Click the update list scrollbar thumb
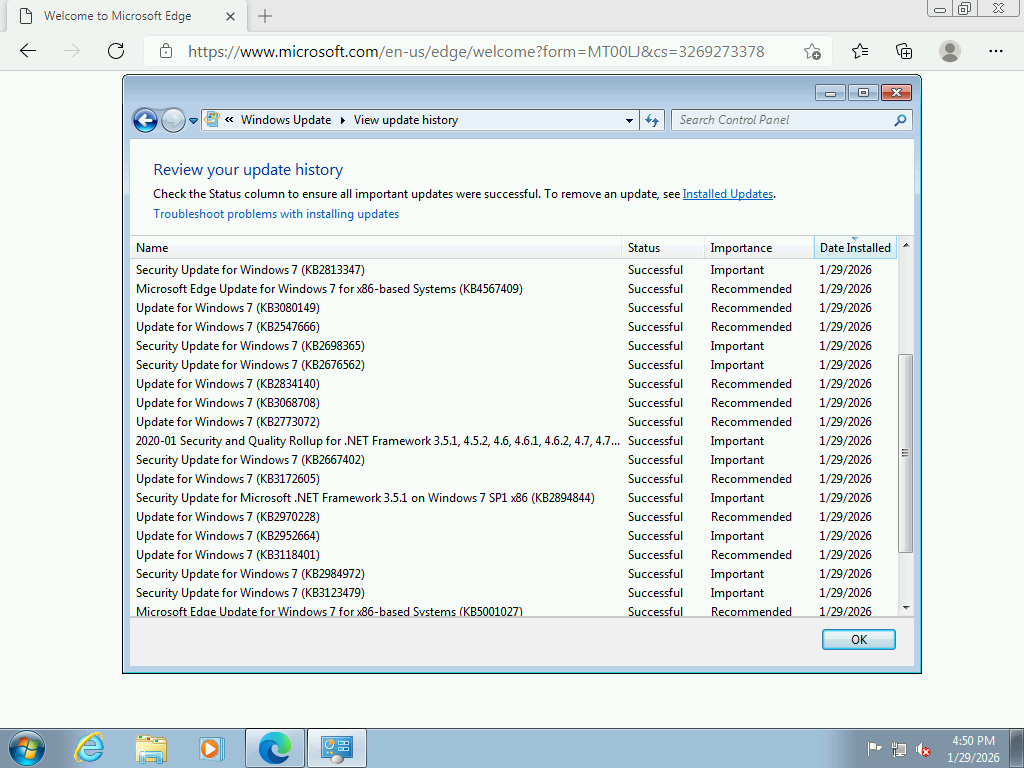This screenshot has height=768, width=1024. (x=905, y=453)
